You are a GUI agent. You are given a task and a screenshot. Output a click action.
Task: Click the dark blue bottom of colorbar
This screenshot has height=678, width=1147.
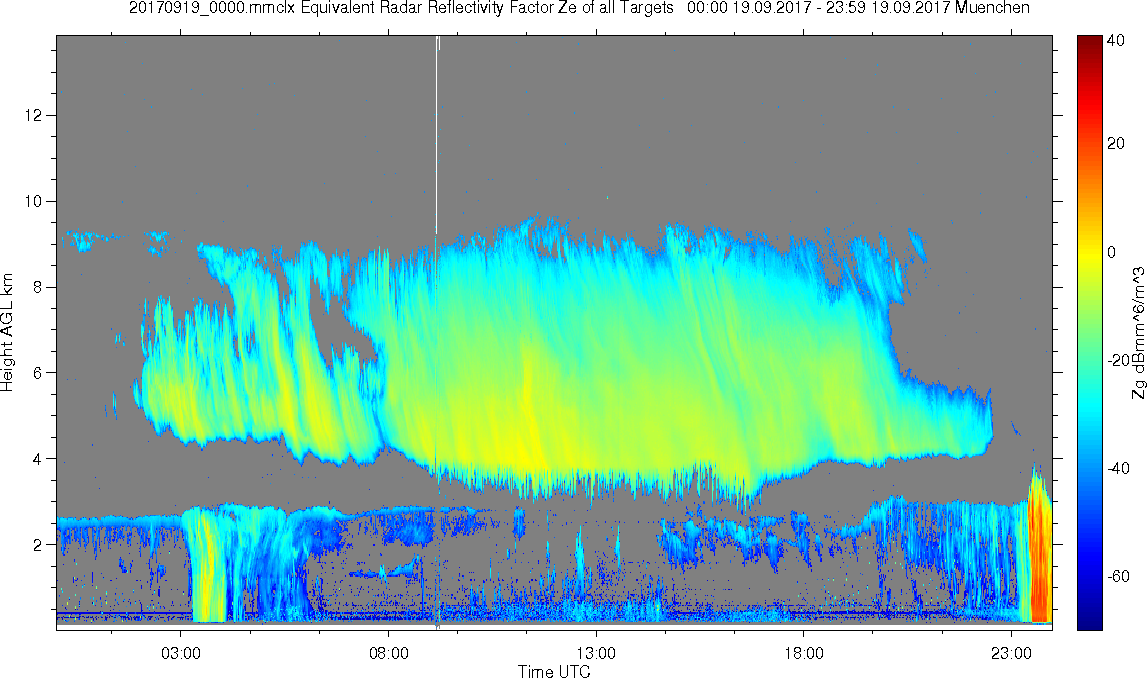(x=1089, y=618)
